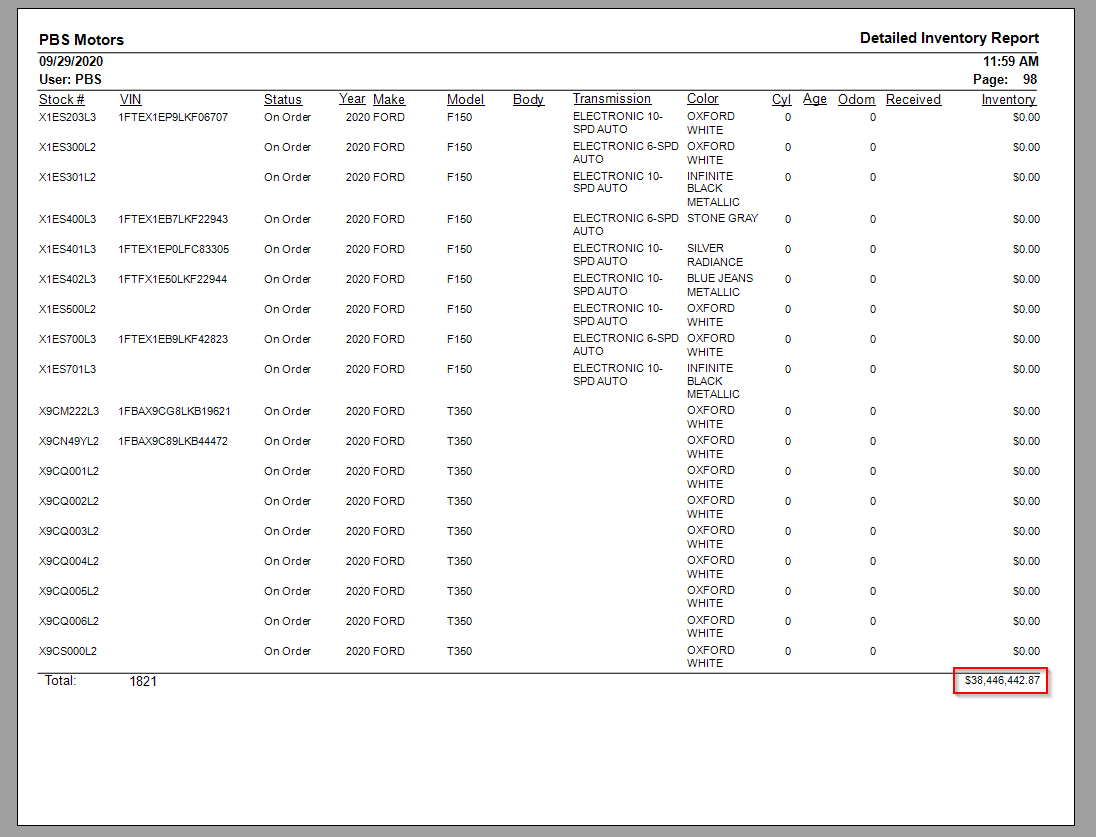Click the SILVER RADIANCE color cell
The width and height of the screenshot is (1096, 837).
[x=714, y=255]
